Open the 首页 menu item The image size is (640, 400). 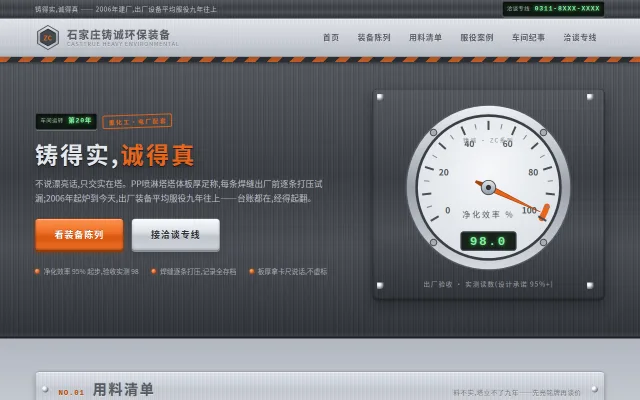click(331, 38)
